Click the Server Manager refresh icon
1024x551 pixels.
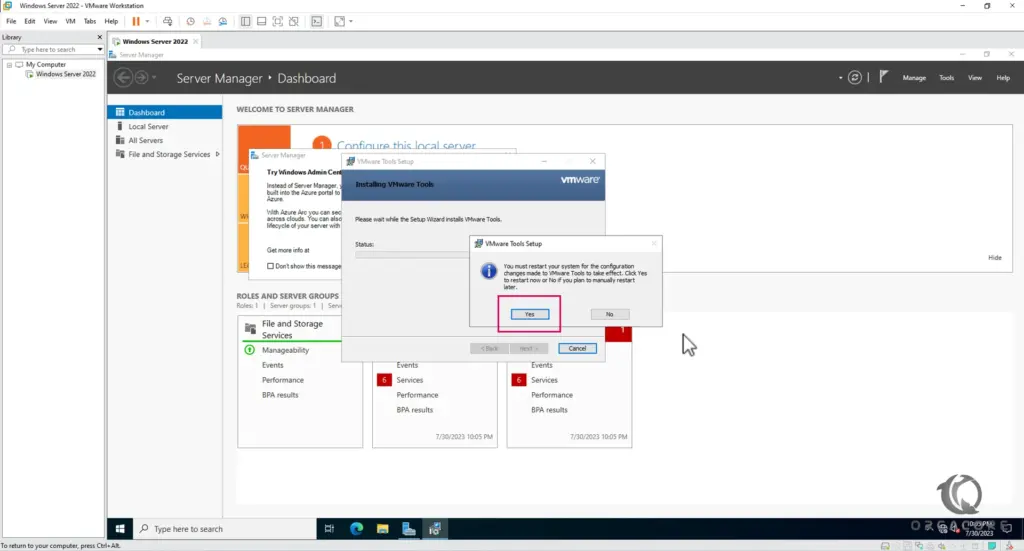[x=854, y=78]
